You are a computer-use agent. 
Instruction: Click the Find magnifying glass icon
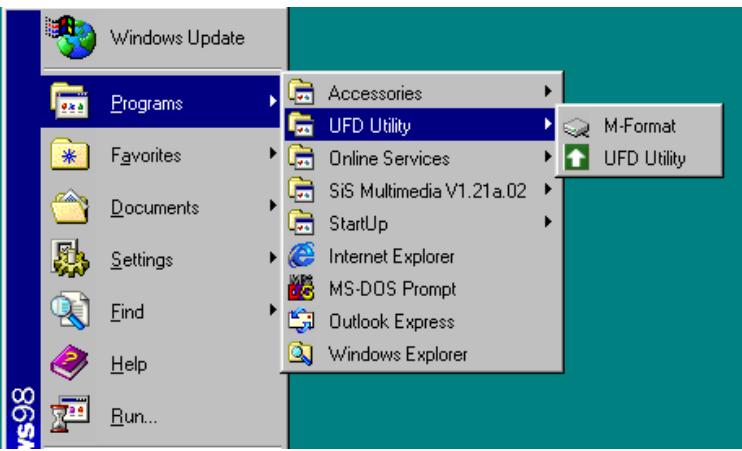click(70, 310)
